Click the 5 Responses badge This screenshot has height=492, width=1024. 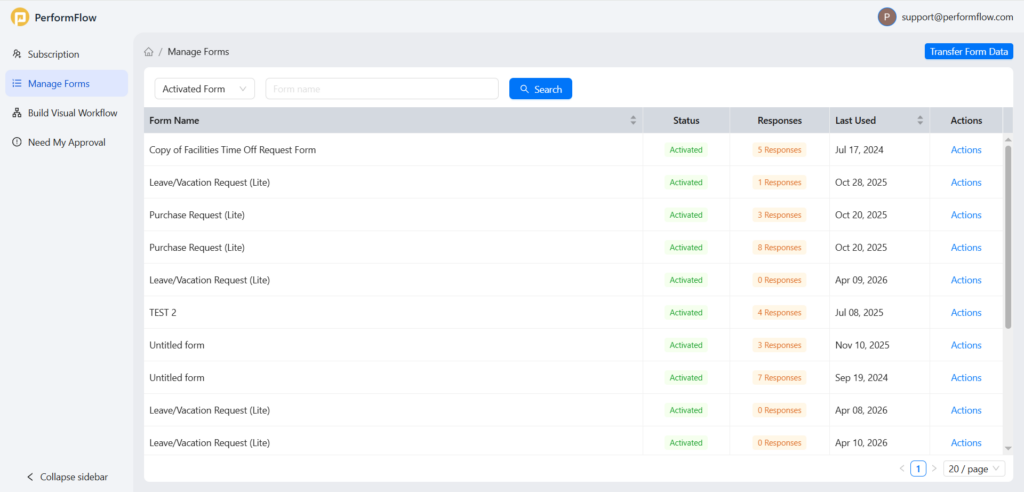coord(779,150)
